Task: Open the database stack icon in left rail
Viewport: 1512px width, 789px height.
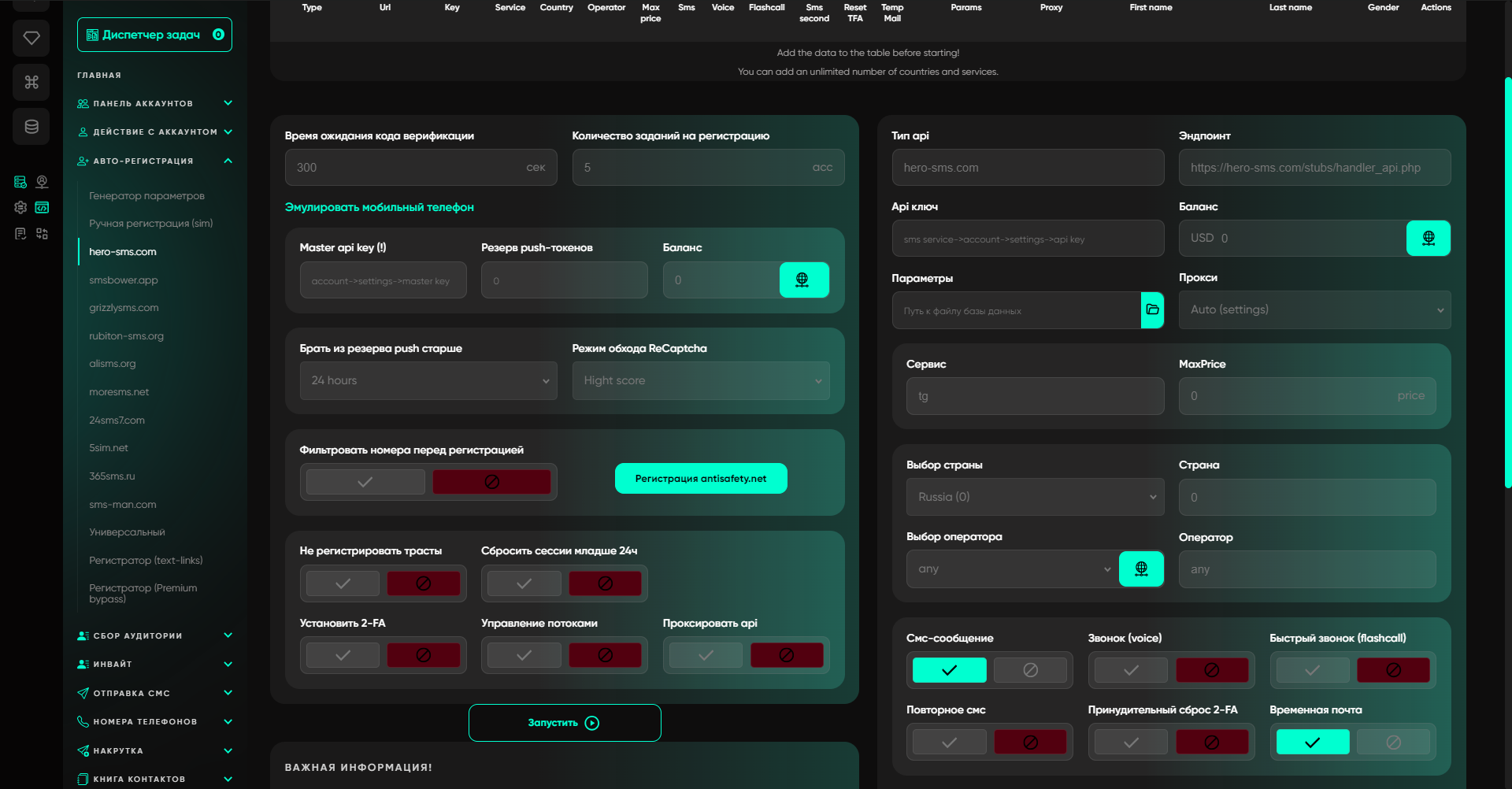Action: pos(31,126)
